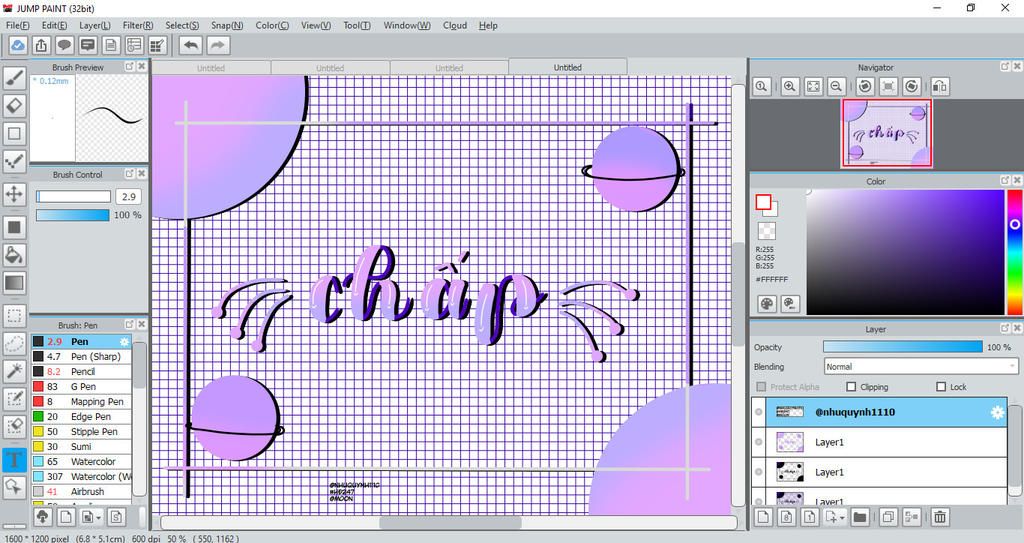This screenshot has height=543, width=1024.
Task: Open the Filter menu
Action: (x=138, y=25)
